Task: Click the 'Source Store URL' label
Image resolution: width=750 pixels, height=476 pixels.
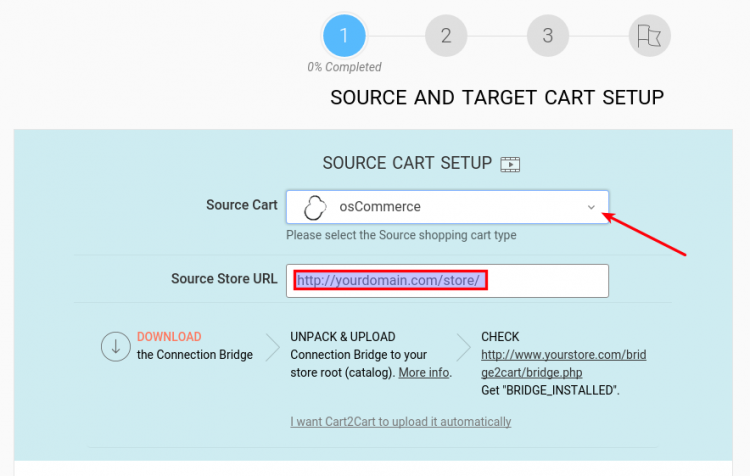Action: (x=224, y=279)
